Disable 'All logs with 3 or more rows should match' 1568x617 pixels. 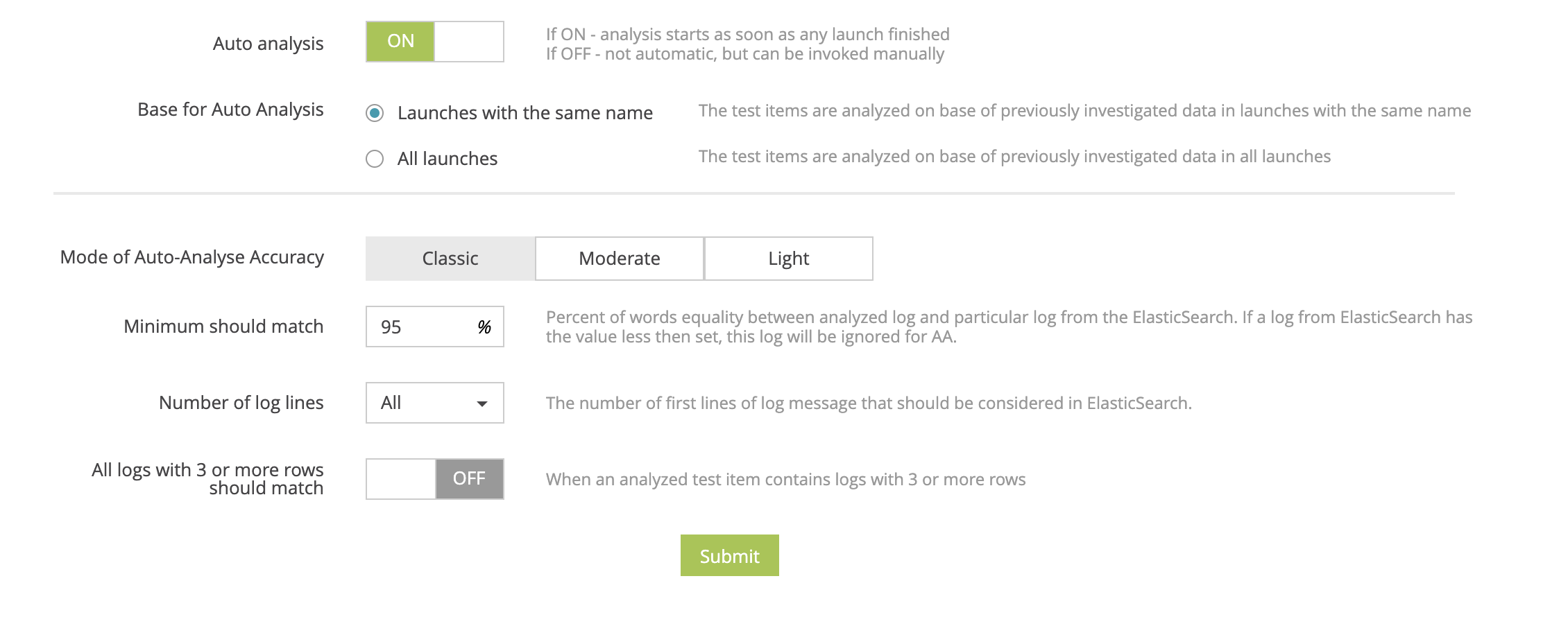(434, 478)
